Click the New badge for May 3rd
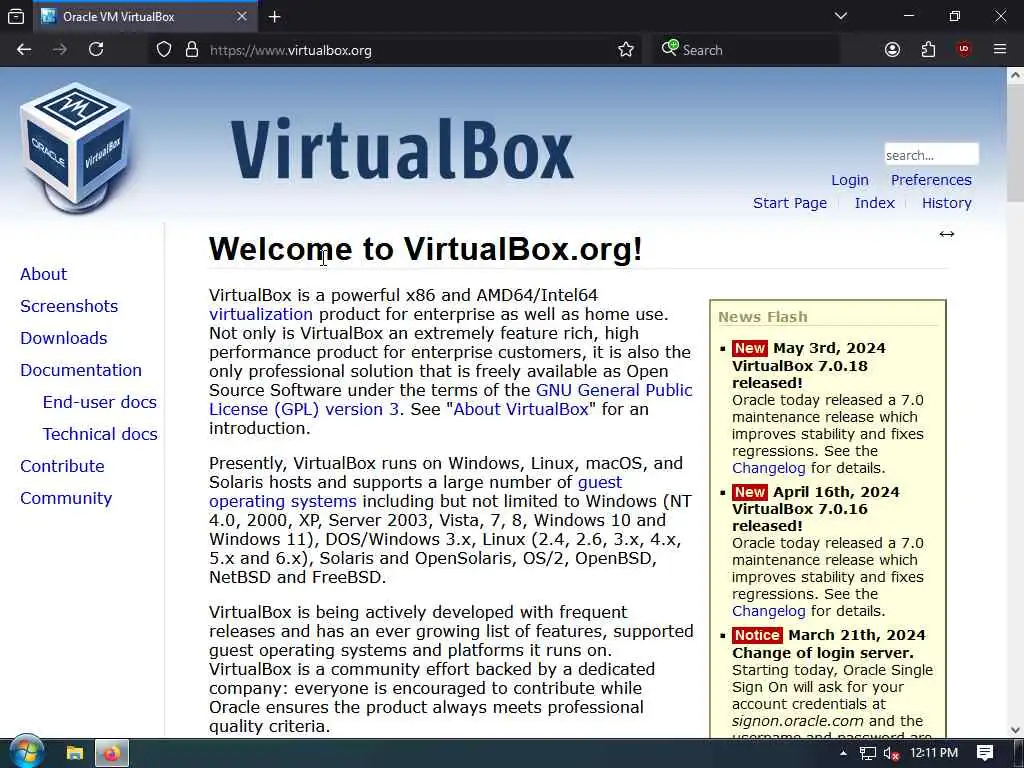This screenshot has width=1024, height=768. pyautogui.click(x=749, y=348)
